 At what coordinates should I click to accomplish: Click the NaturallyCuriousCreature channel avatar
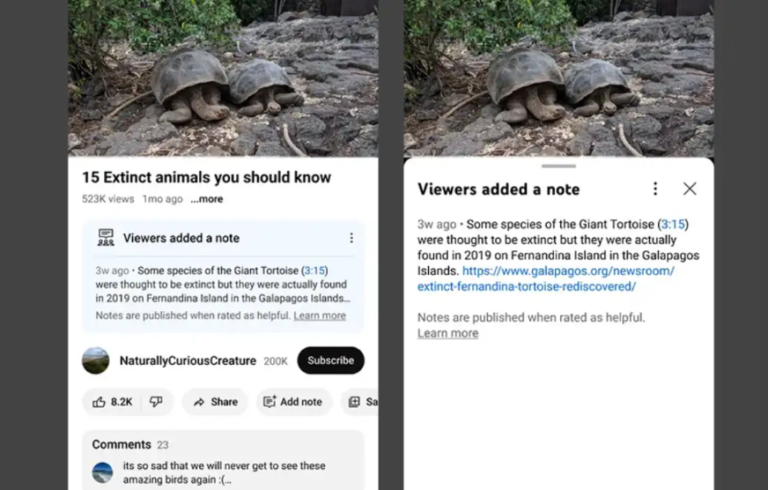[x=96, y=361]
